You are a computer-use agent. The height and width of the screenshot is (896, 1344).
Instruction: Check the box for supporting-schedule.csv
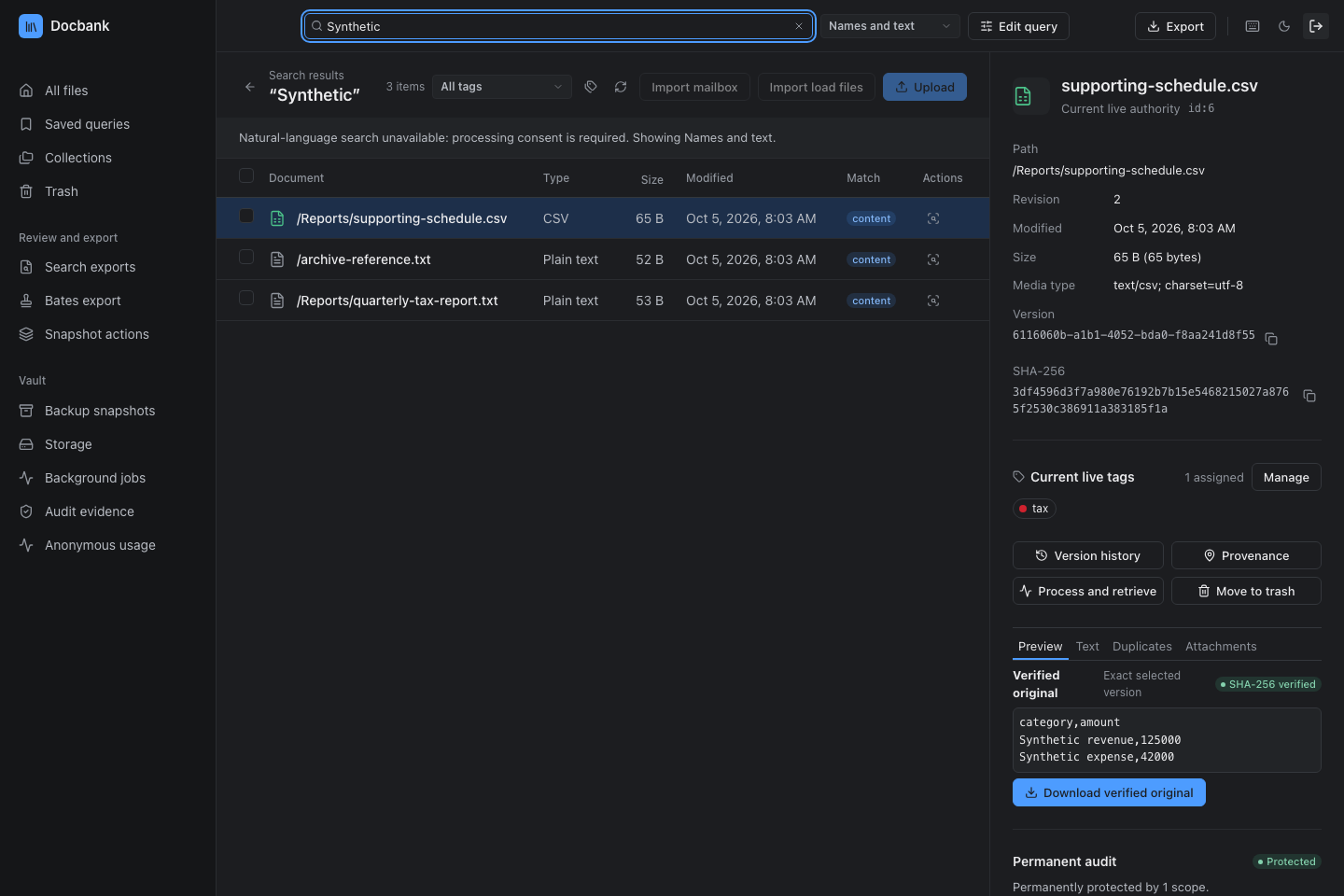click(246, 216)
